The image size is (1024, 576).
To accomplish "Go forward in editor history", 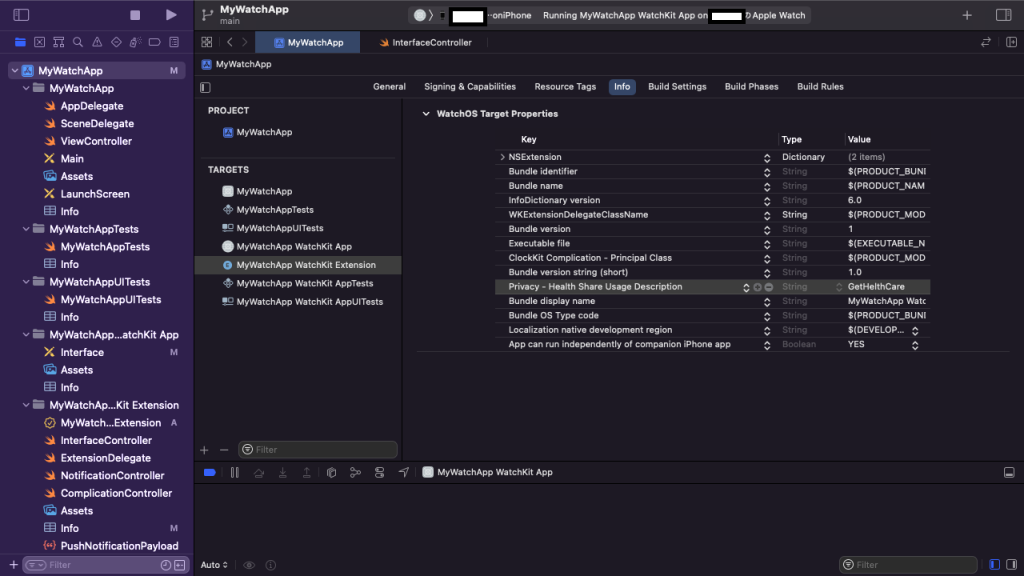I will (x=245, y=42).
